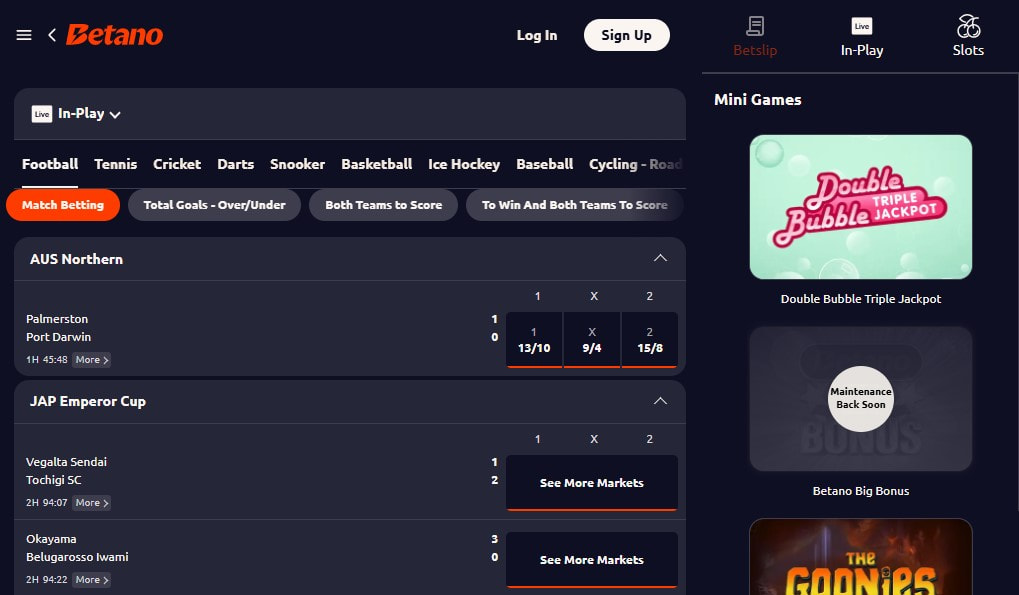Click the 2H 94:22 match time
Screen dimensions: 1019x595
[x=47, y=579]
